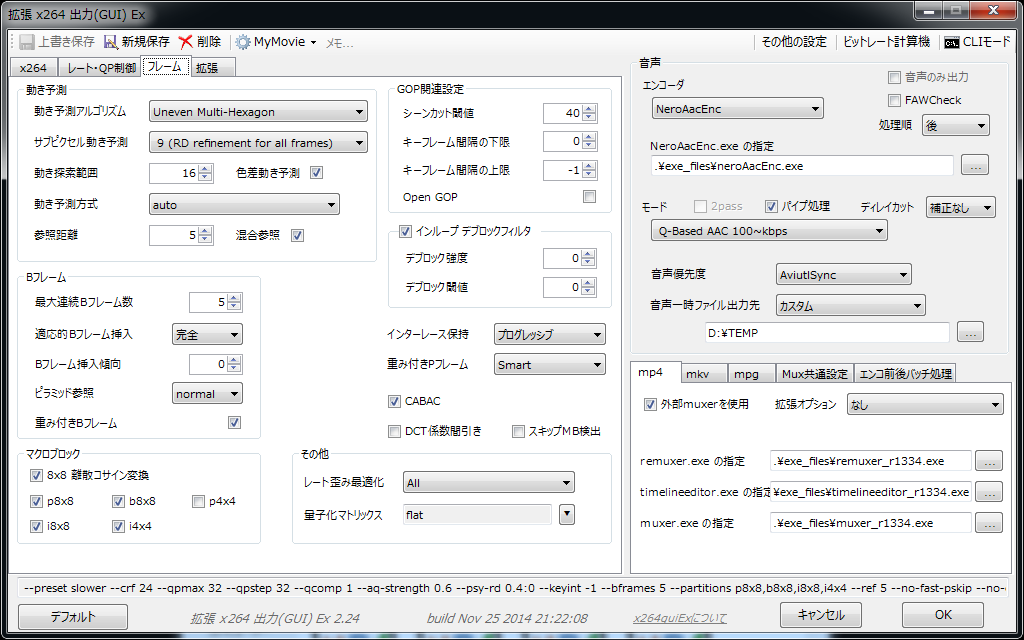Open レート歪み最適化 All dropdown
The image size is (1024, 640).
(x=488, y=483)
